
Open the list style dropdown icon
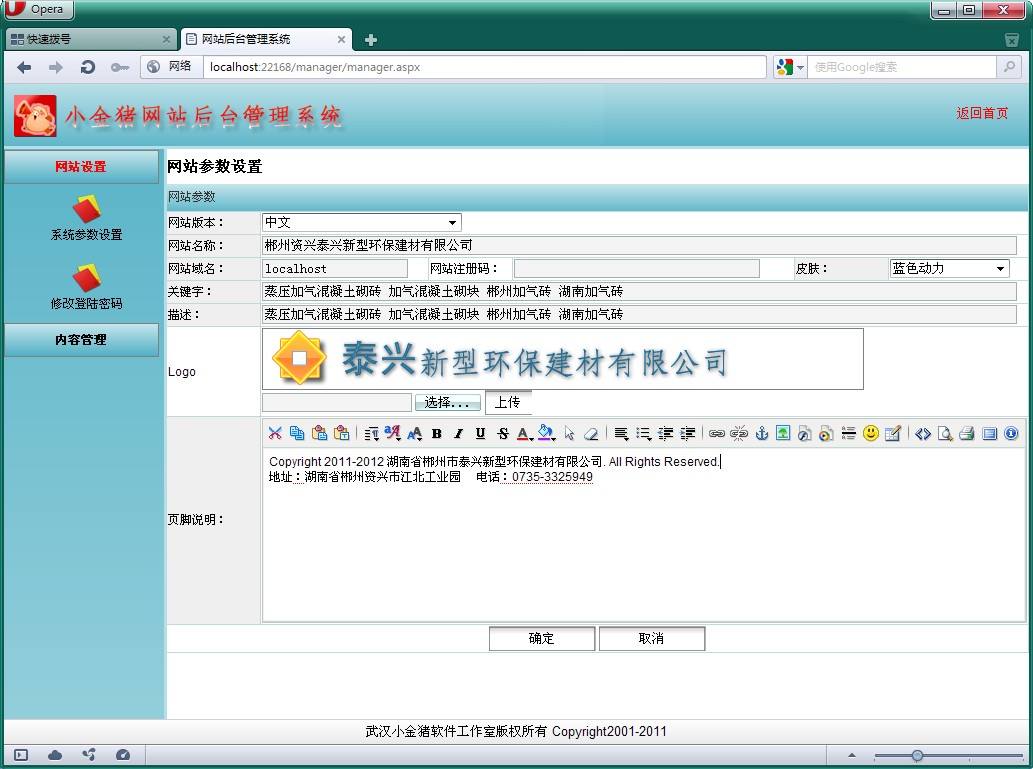[644, 433]
